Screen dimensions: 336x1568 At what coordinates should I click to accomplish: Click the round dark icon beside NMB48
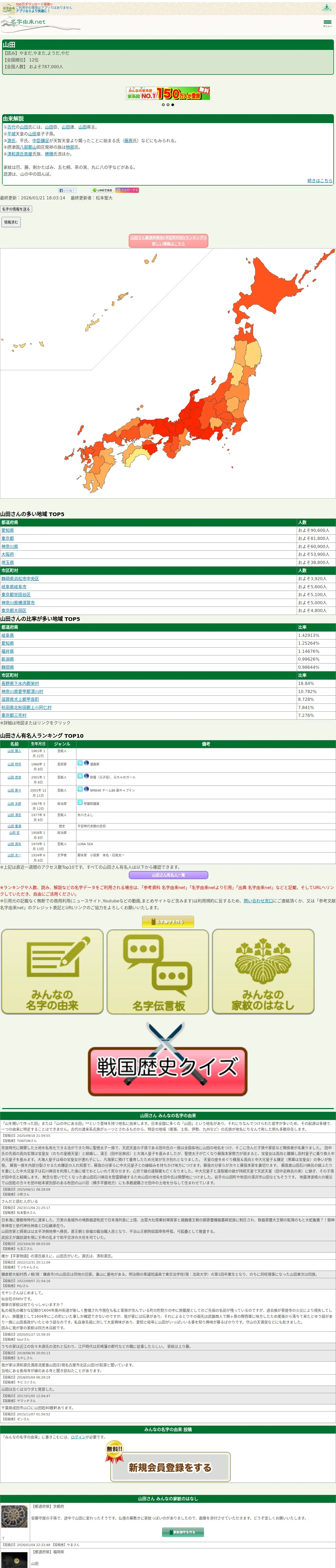(x=87, y=789)
